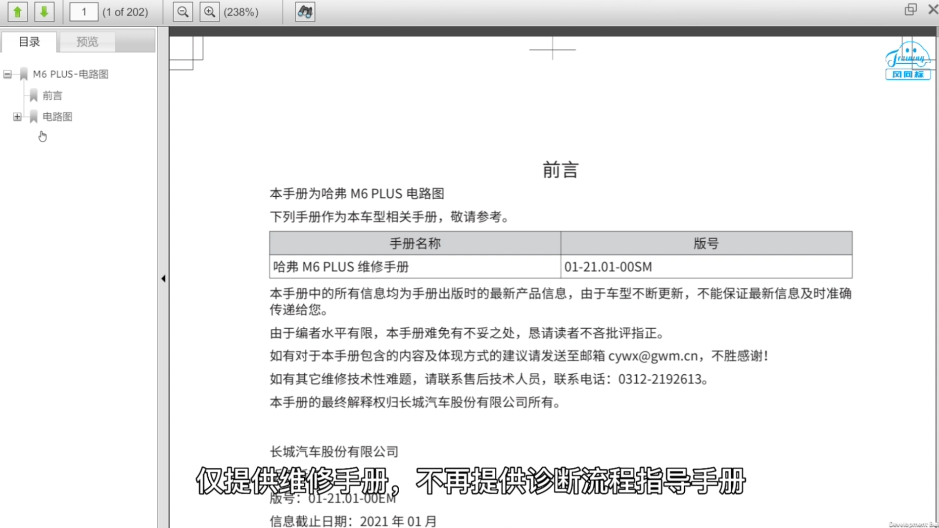Click the 手册名称 table header
Image resolution: width=939 pixels, height=528 pixels.
click(x=415, y=243)
